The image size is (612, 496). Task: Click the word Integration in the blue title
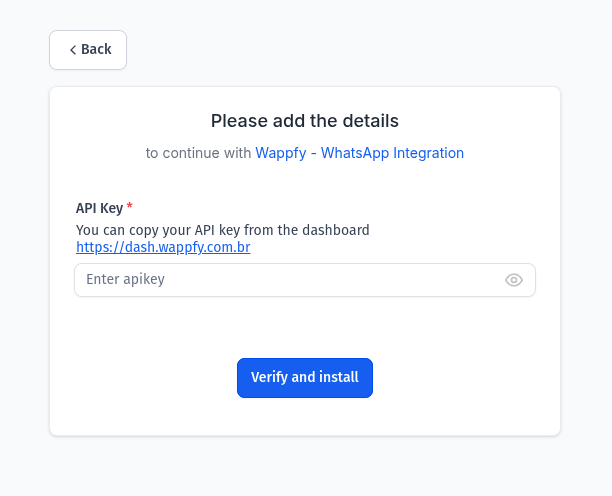point(428,153)
